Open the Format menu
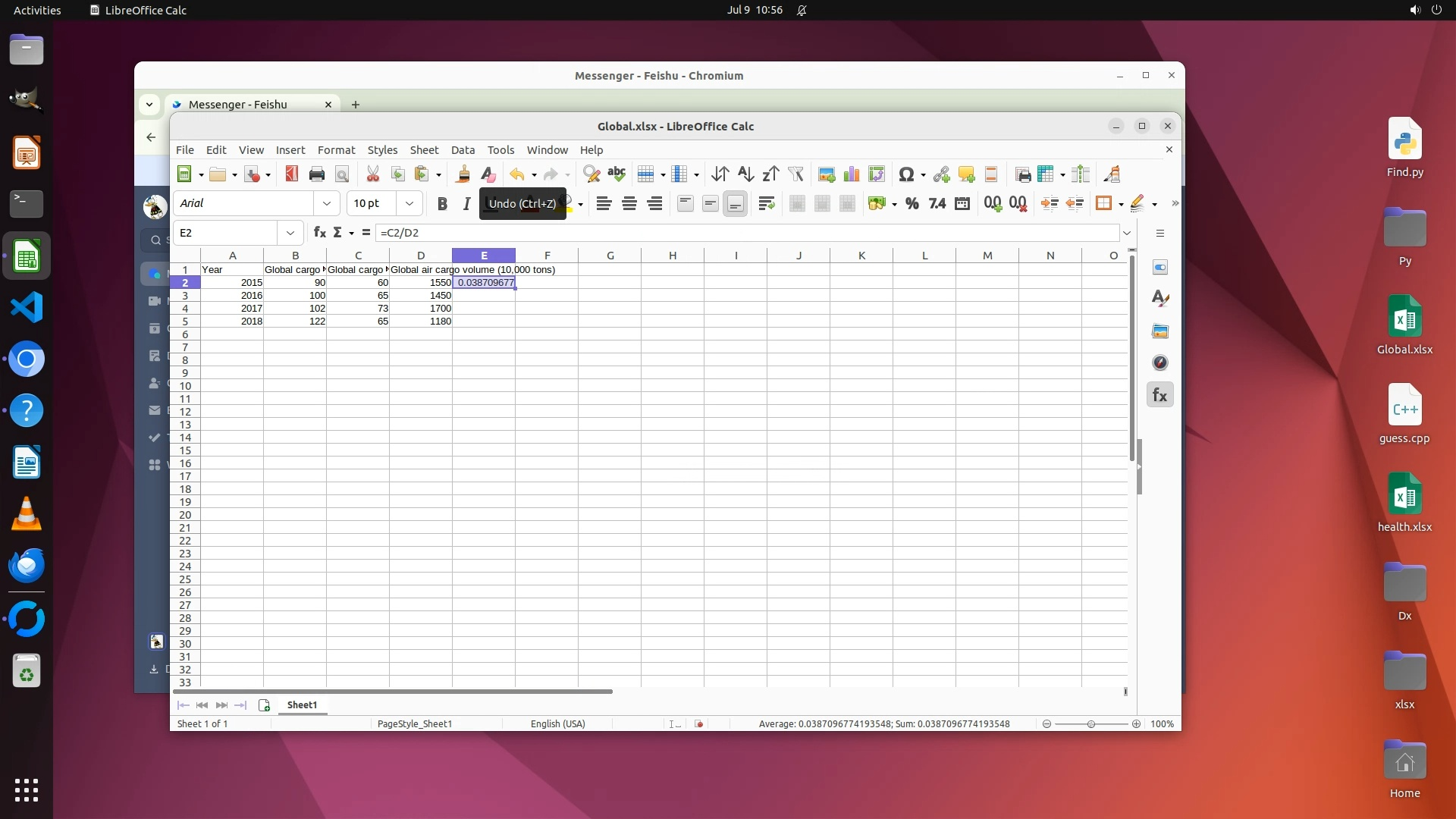This screenshot has height=819, width=1456. coord(336,150)
